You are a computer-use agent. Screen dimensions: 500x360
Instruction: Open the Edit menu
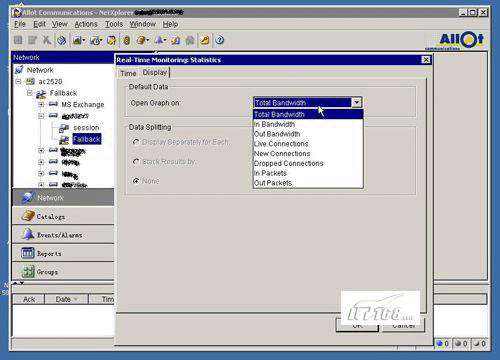(39, 24)
